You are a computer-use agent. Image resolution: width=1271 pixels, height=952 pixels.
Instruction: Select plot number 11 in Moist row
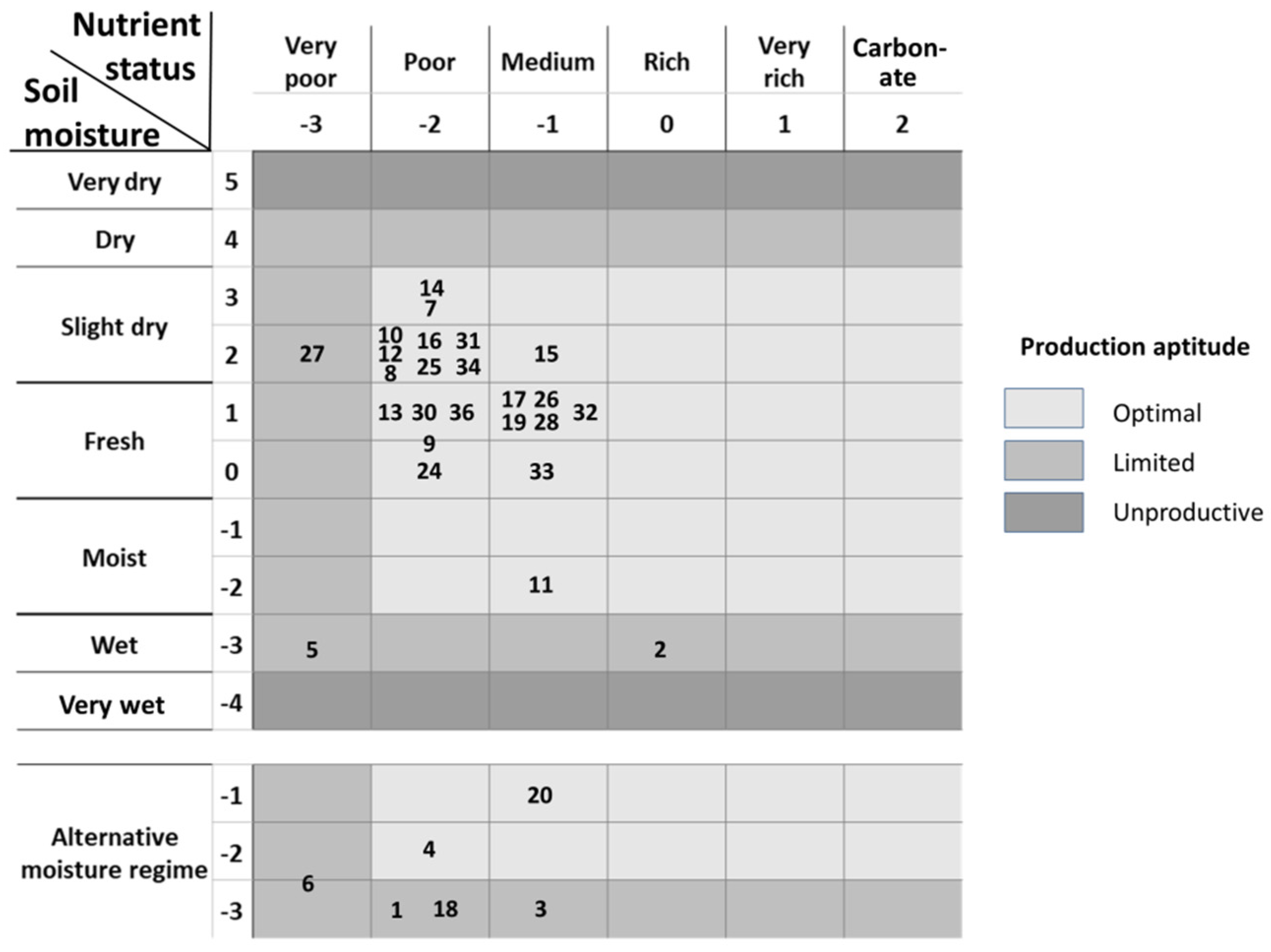tap(541, 585)
